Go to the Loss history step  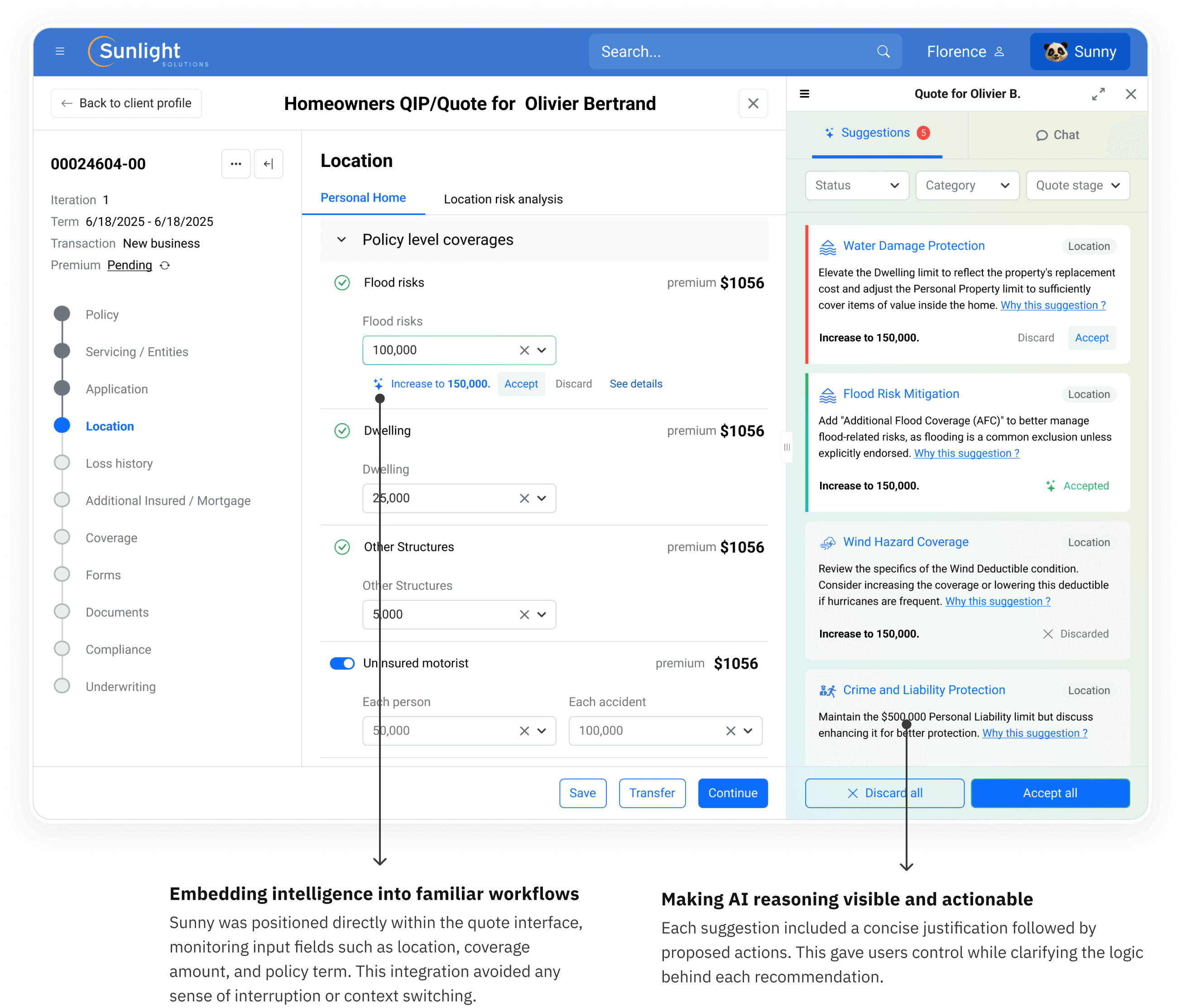119,464
